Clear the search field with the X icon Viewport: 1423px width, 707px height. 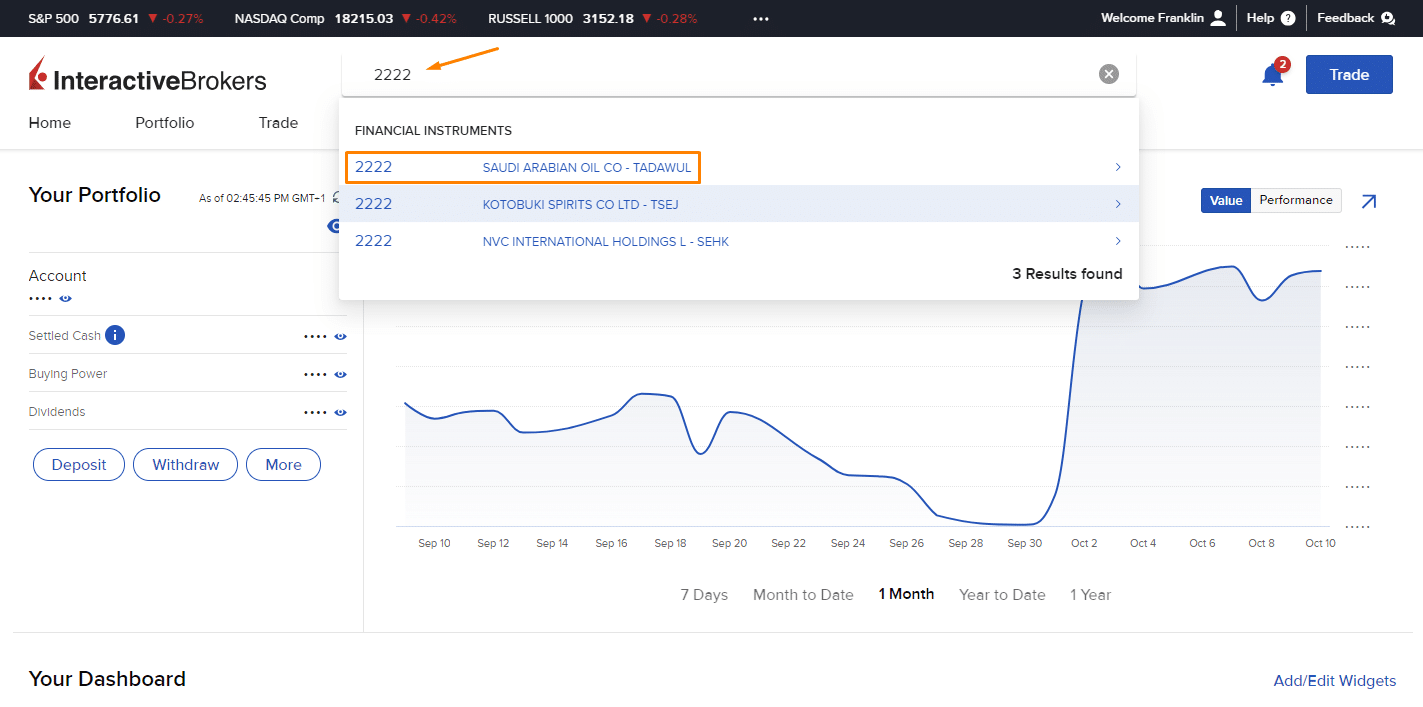tap(1109, 74)
